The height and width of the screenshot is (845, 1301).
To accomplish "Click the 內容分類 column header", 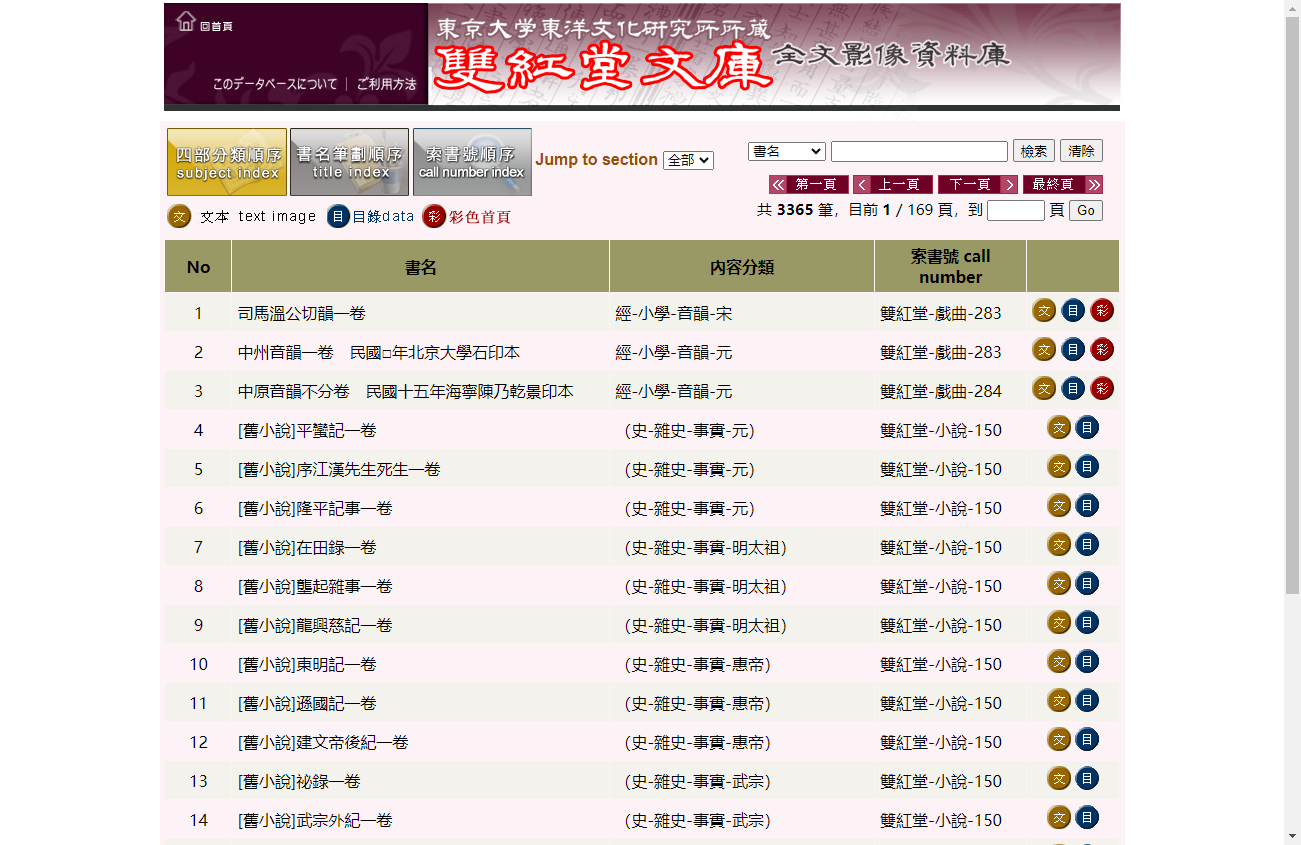I will point(742,266).
